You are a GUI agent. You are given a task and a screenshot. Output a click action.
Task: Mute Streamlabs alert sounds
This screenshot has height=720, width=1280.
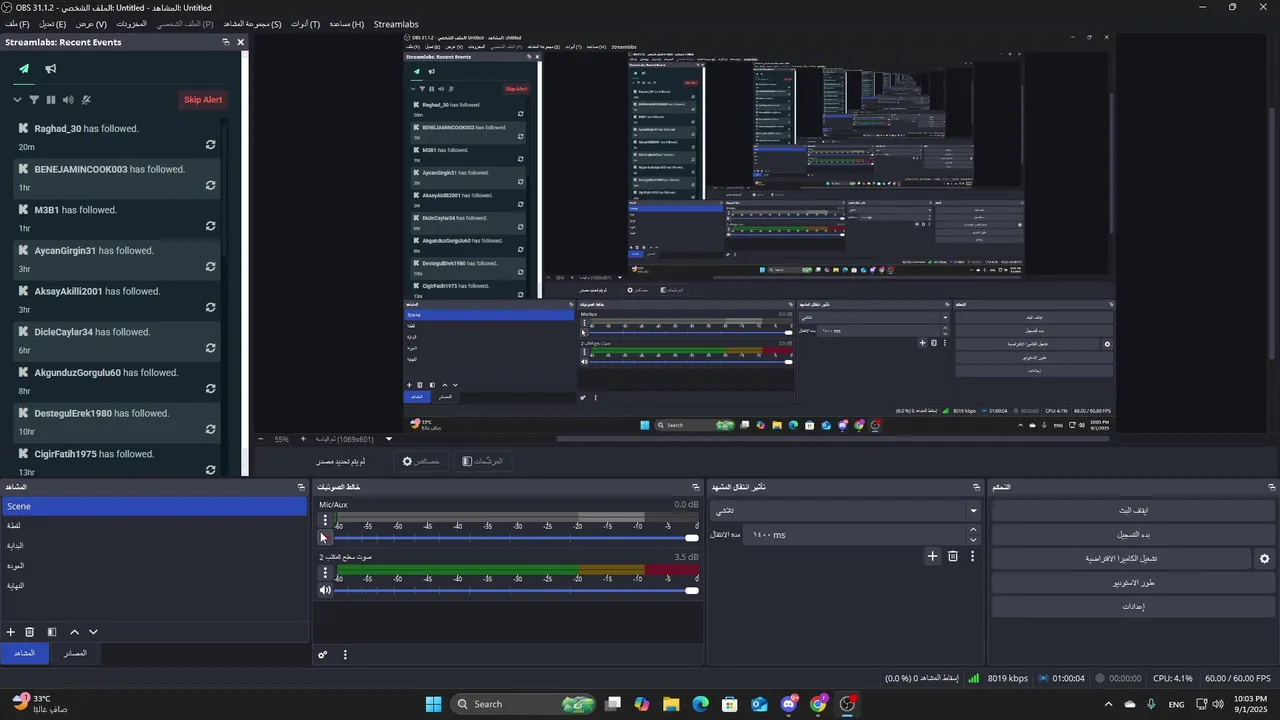click(x=68, y=100)
